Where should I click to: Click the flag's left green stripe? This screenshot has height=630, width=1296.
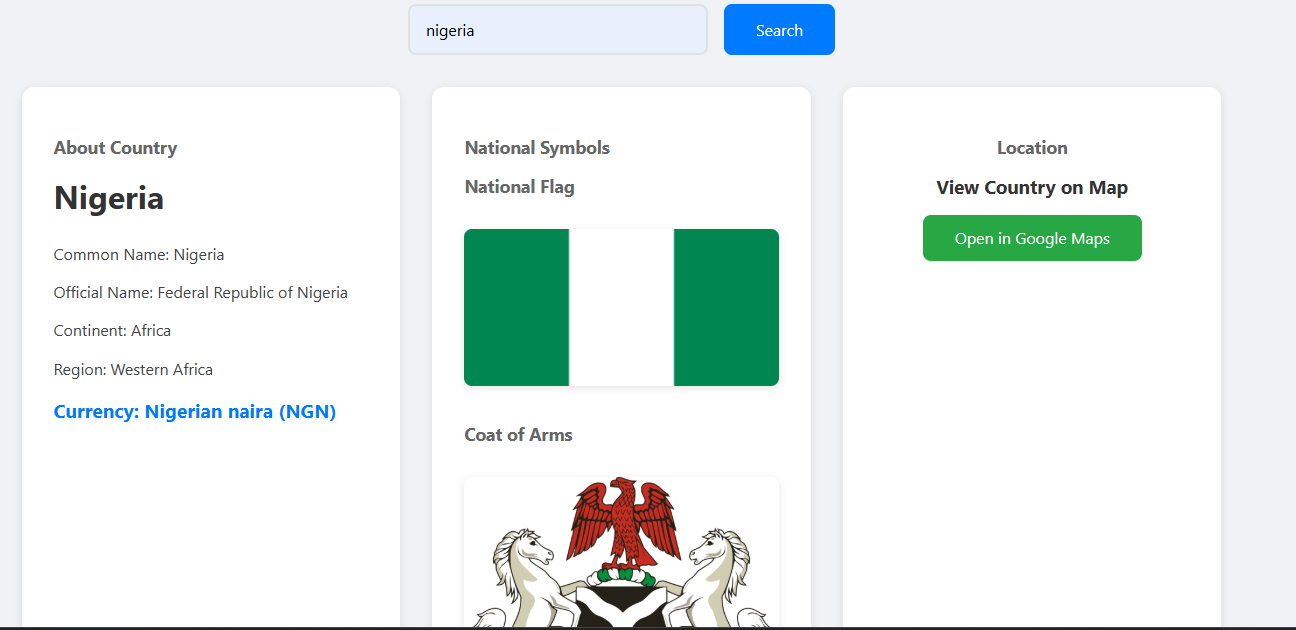(516, 307)
